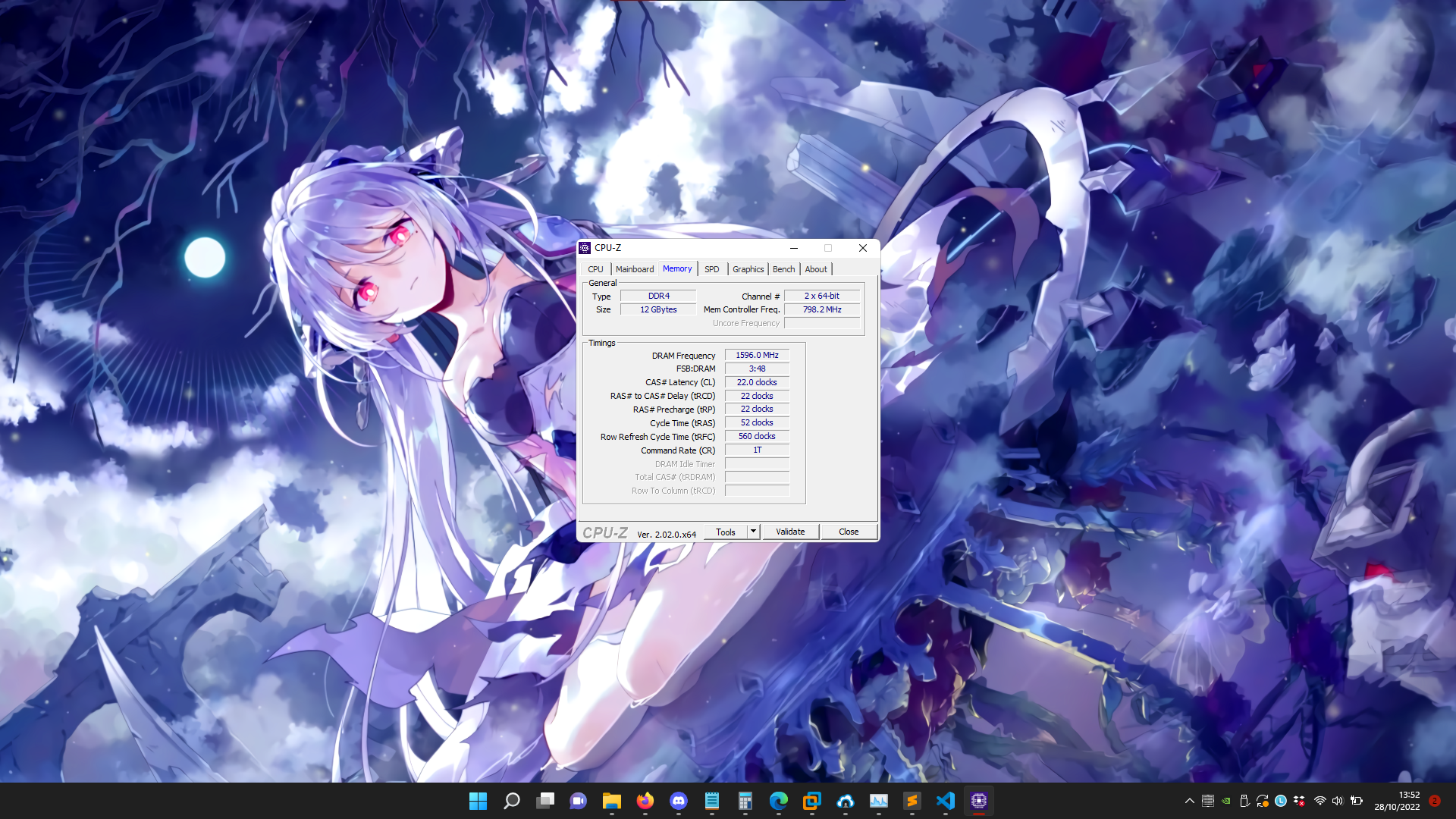This screenshot has height=819, width=1456.
Task: Open Firefox from the taskbar
Action: [x=645, y=801]
